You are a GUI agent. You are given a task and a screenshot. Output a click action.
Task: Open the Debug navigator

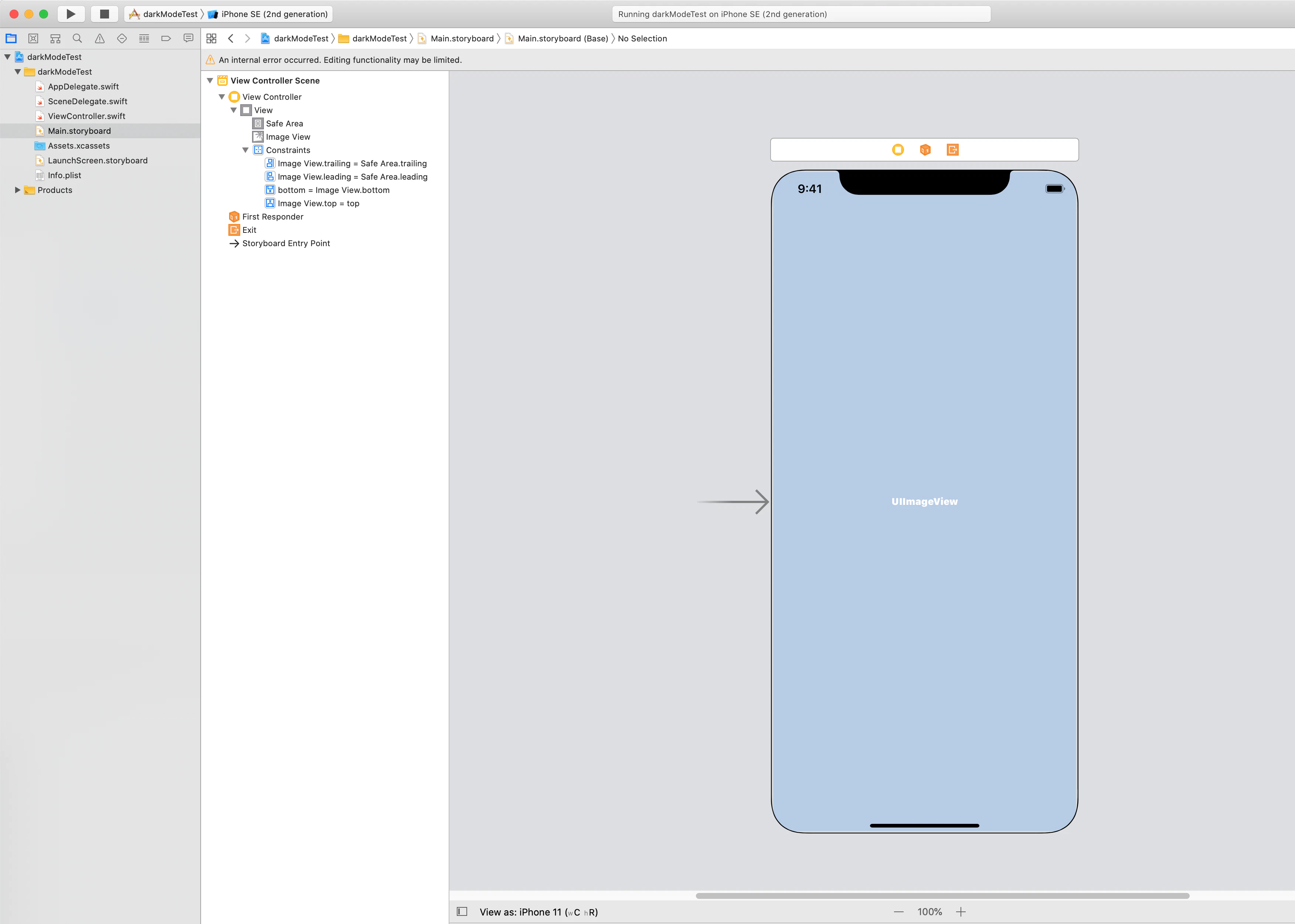[x=144, y=39]
